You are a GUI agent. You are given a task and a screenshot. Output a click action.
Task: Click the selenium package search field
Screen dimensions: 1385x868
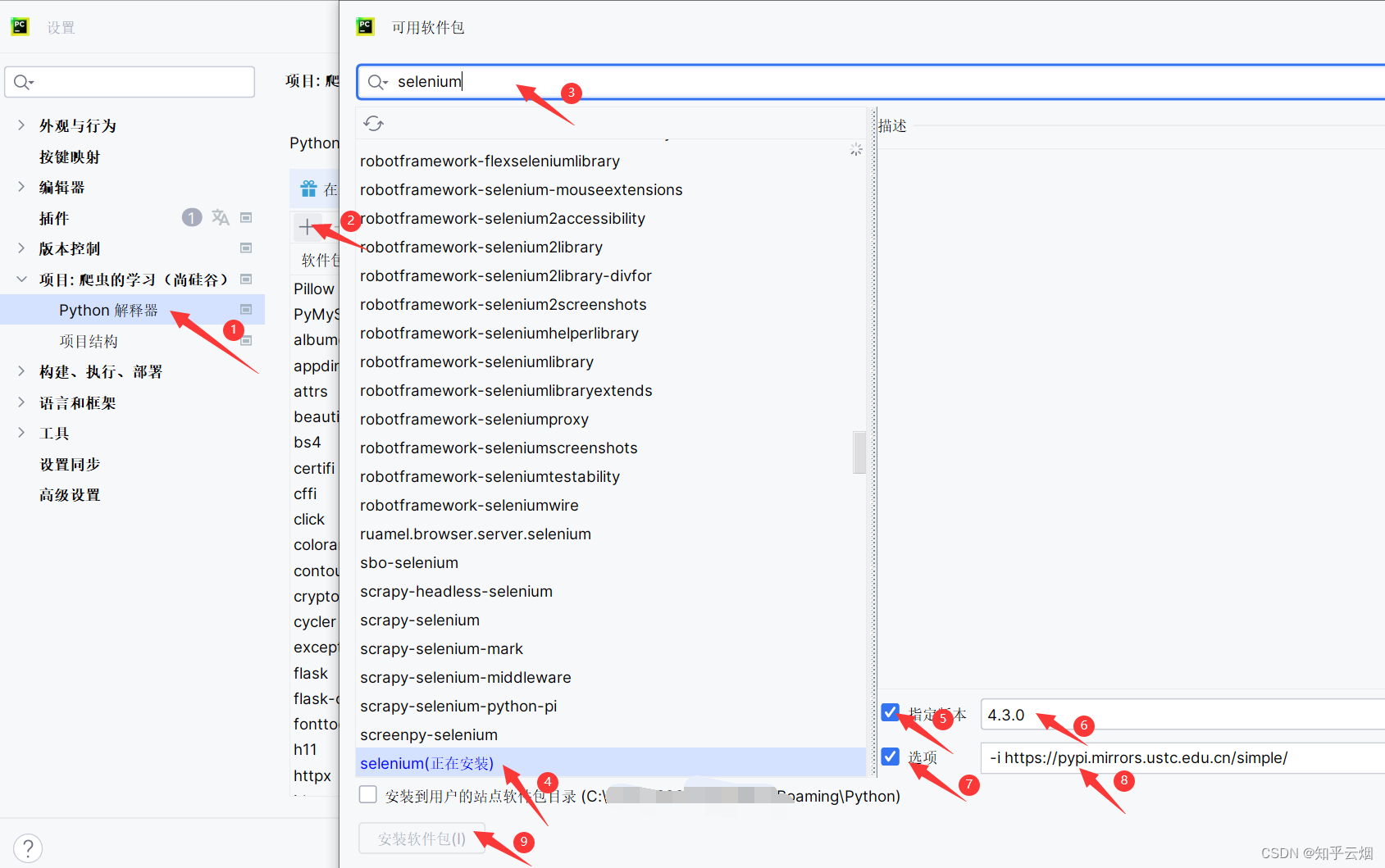[871, 82]
